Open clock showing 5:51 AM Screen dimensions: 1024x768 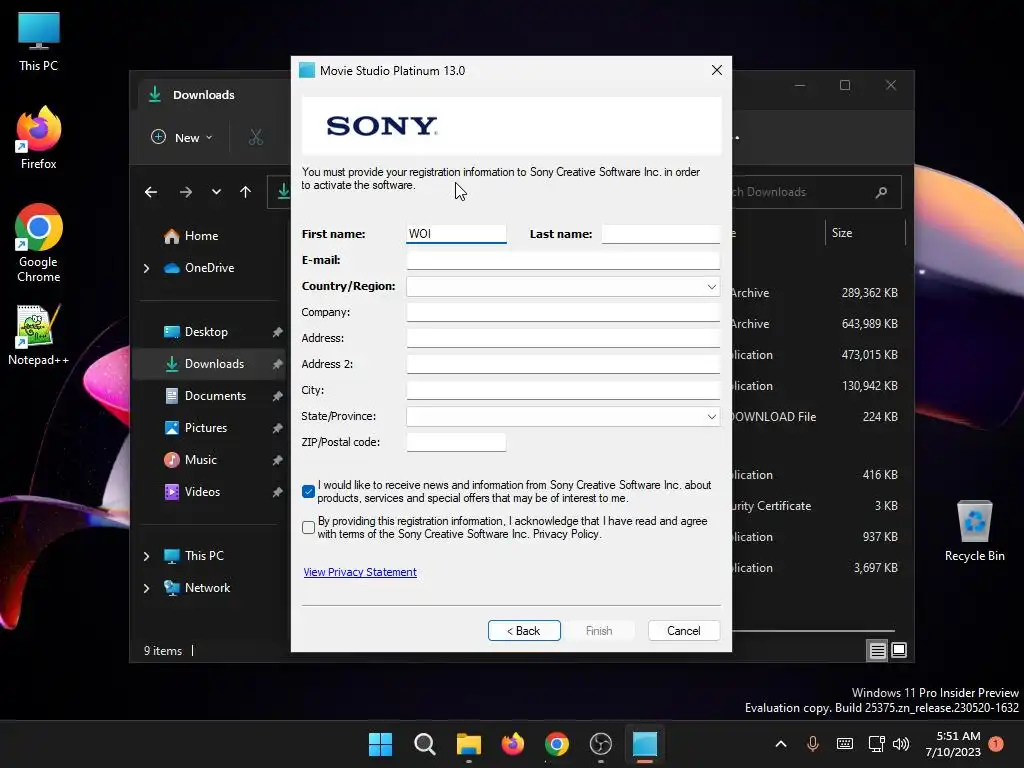(953, 744)
